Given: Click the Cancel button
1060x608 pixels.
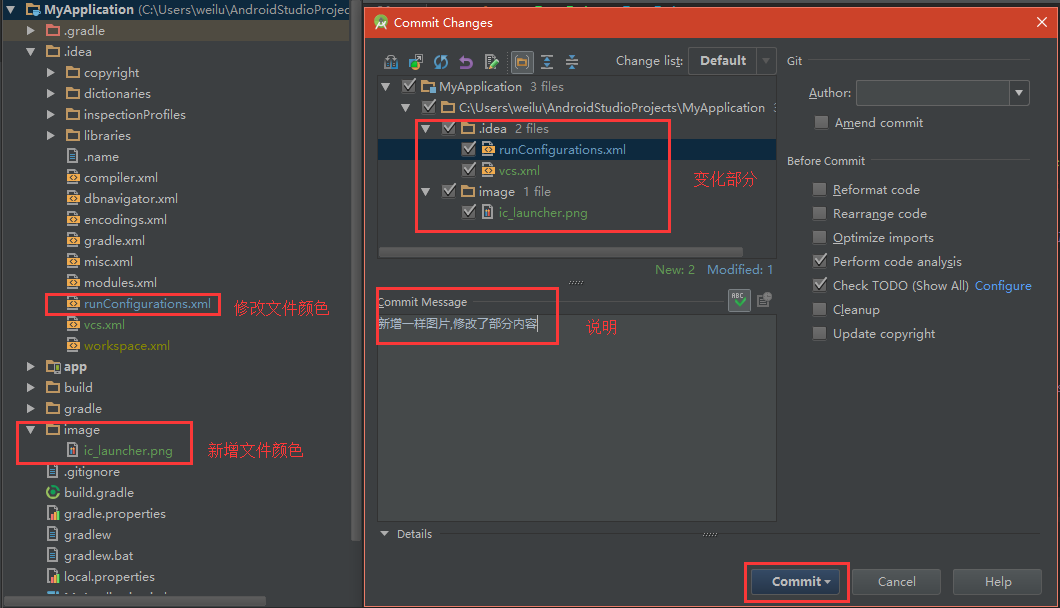Looking at the screenshot, I should point(896,582).
